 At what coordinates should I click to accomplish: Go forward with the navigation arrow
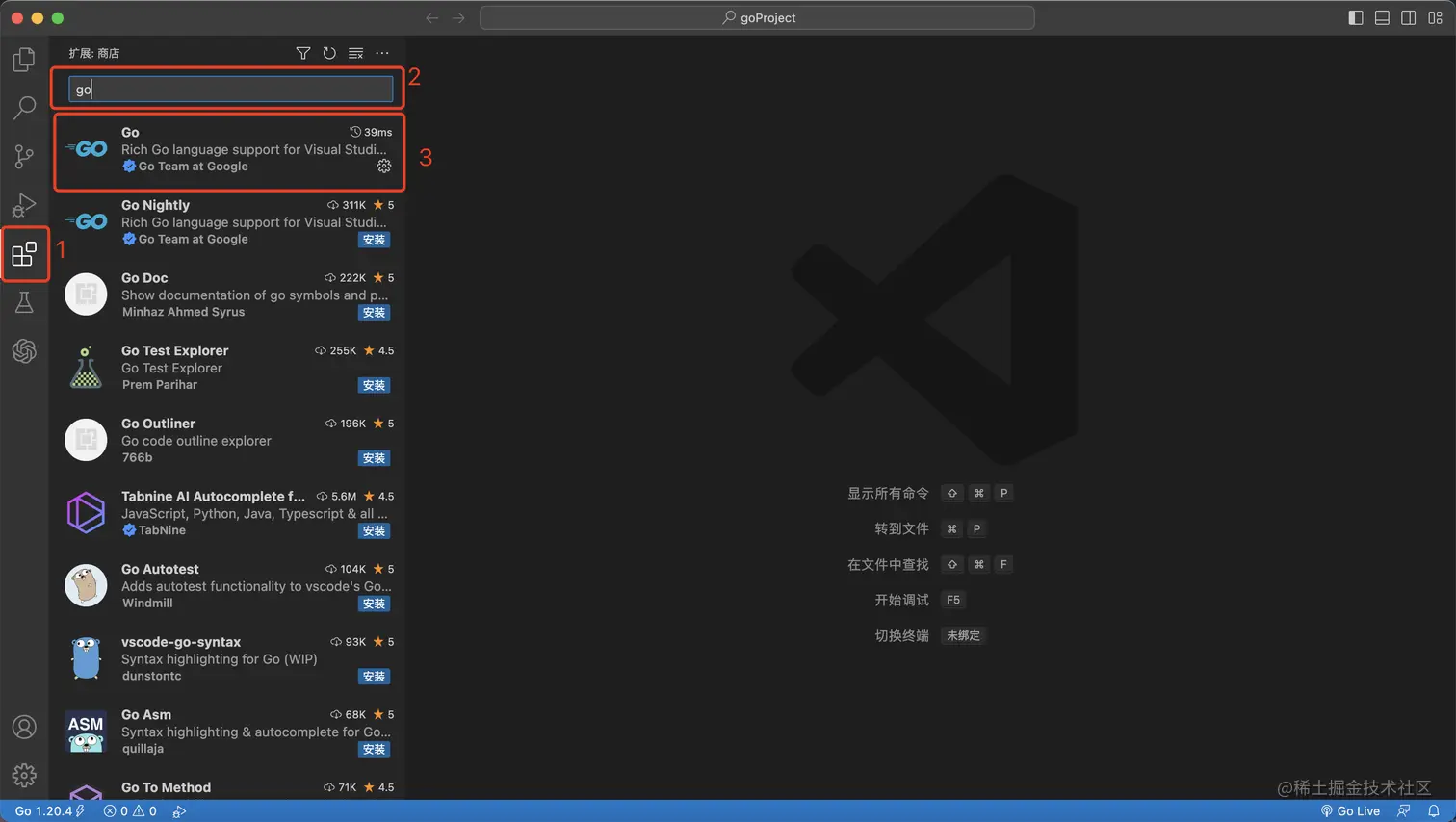coord(458,17)
